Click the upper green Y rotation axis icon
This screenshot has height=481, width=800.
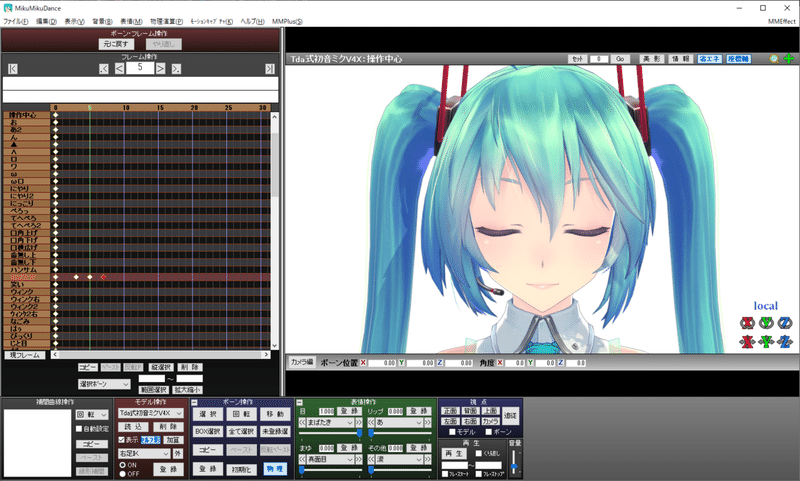[x=766, y=323]
